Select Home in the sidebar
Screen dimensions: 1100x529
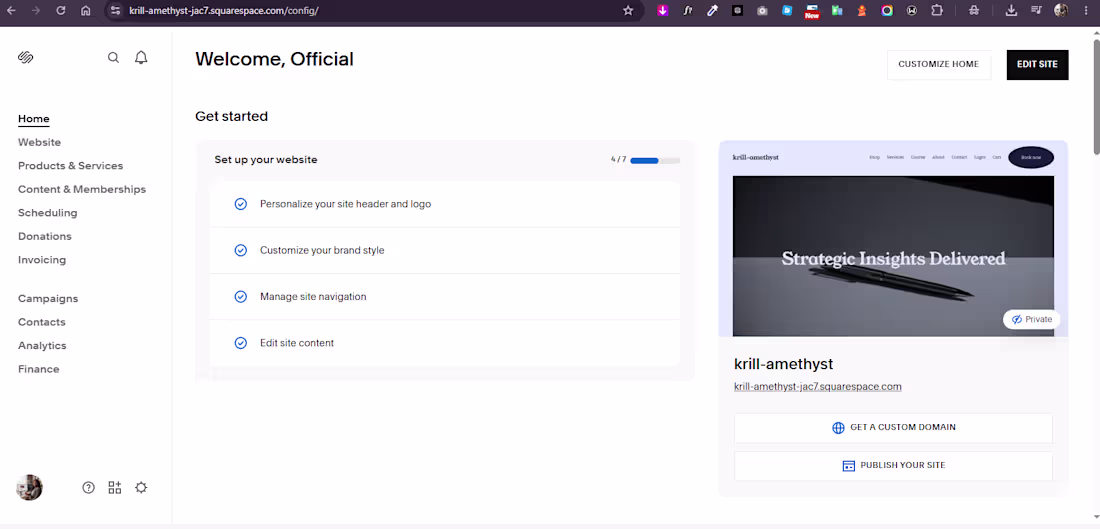(x=34, y=119)
